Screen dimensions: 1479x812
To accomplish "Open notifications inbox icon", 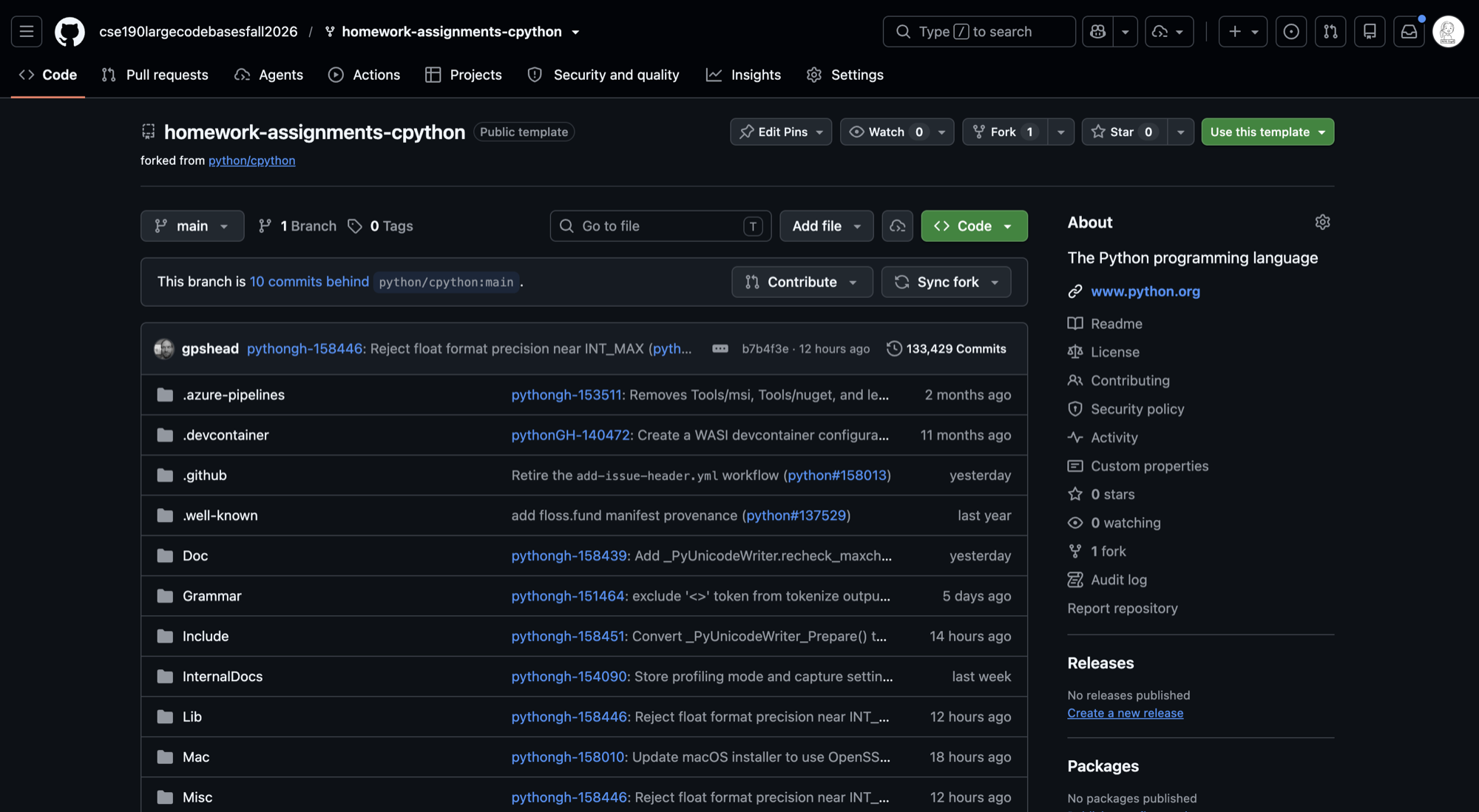I will click(x=1409, y=32).
